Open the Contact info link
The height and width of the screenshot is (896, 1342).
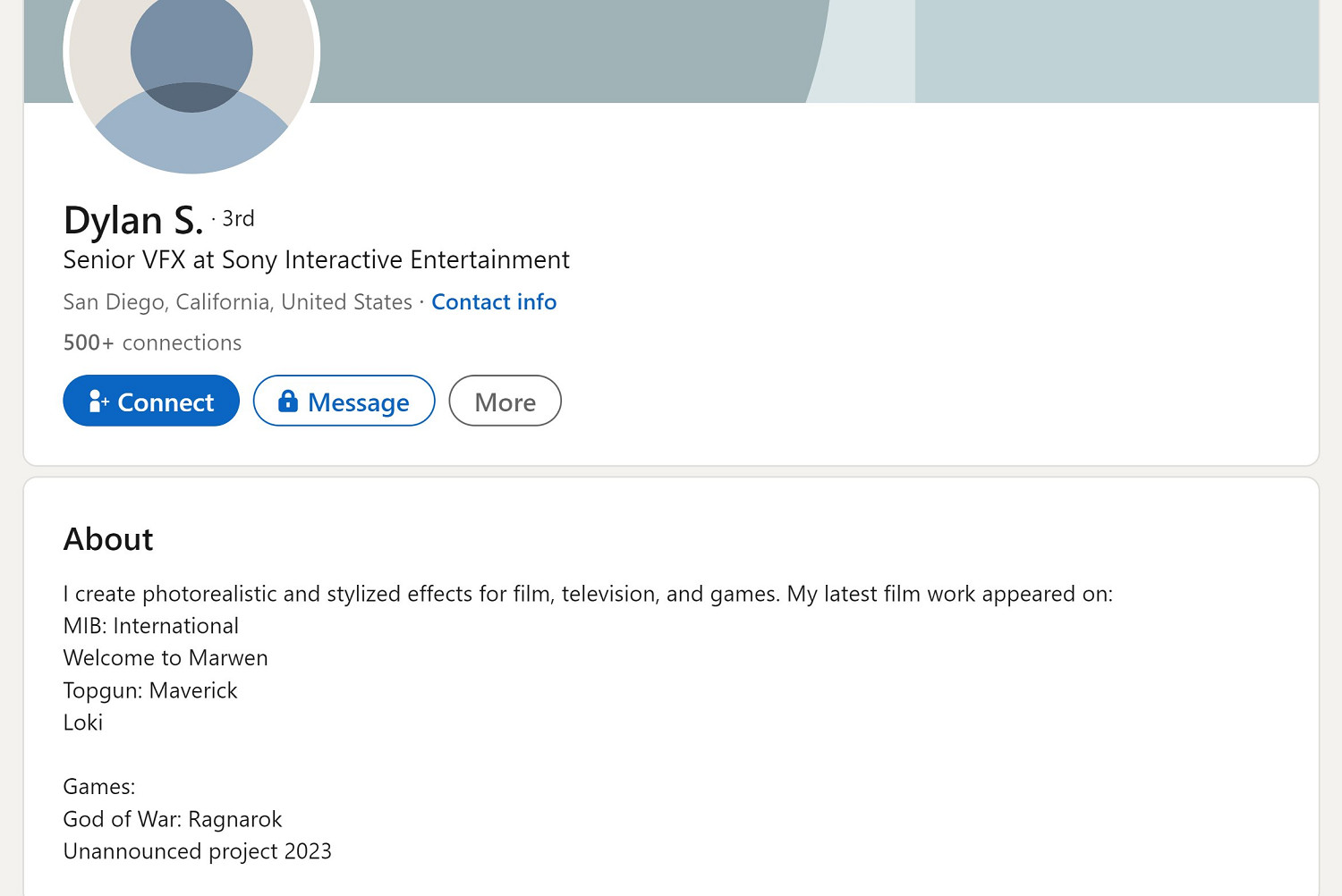[x=494, y=302]
